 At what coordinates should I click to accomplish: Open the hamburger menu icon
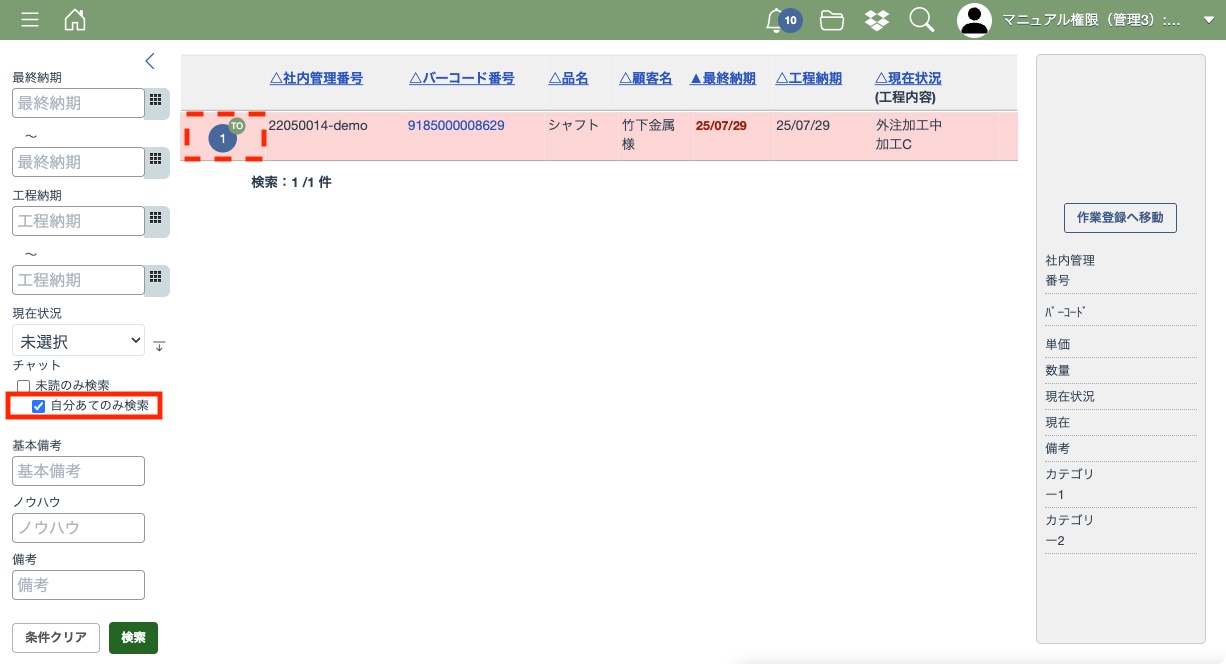[30, 20]
